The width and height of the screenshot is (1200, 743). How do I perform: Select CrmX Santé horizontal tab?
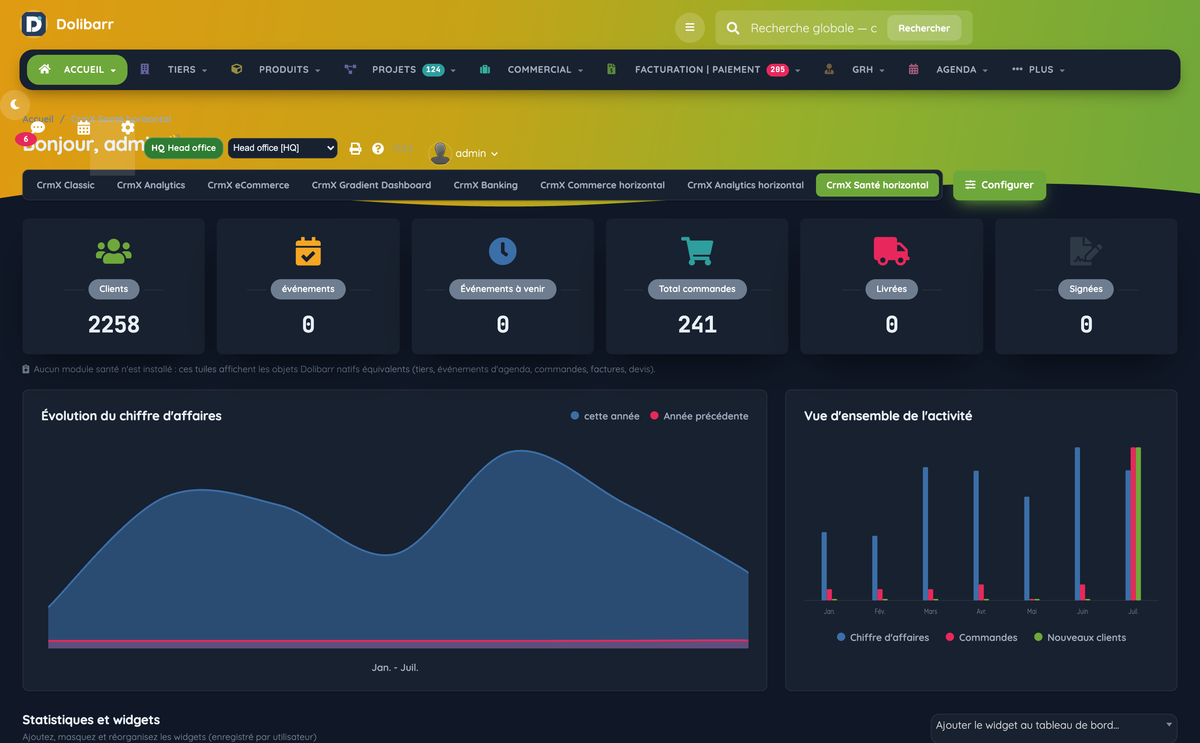(877, 185)
